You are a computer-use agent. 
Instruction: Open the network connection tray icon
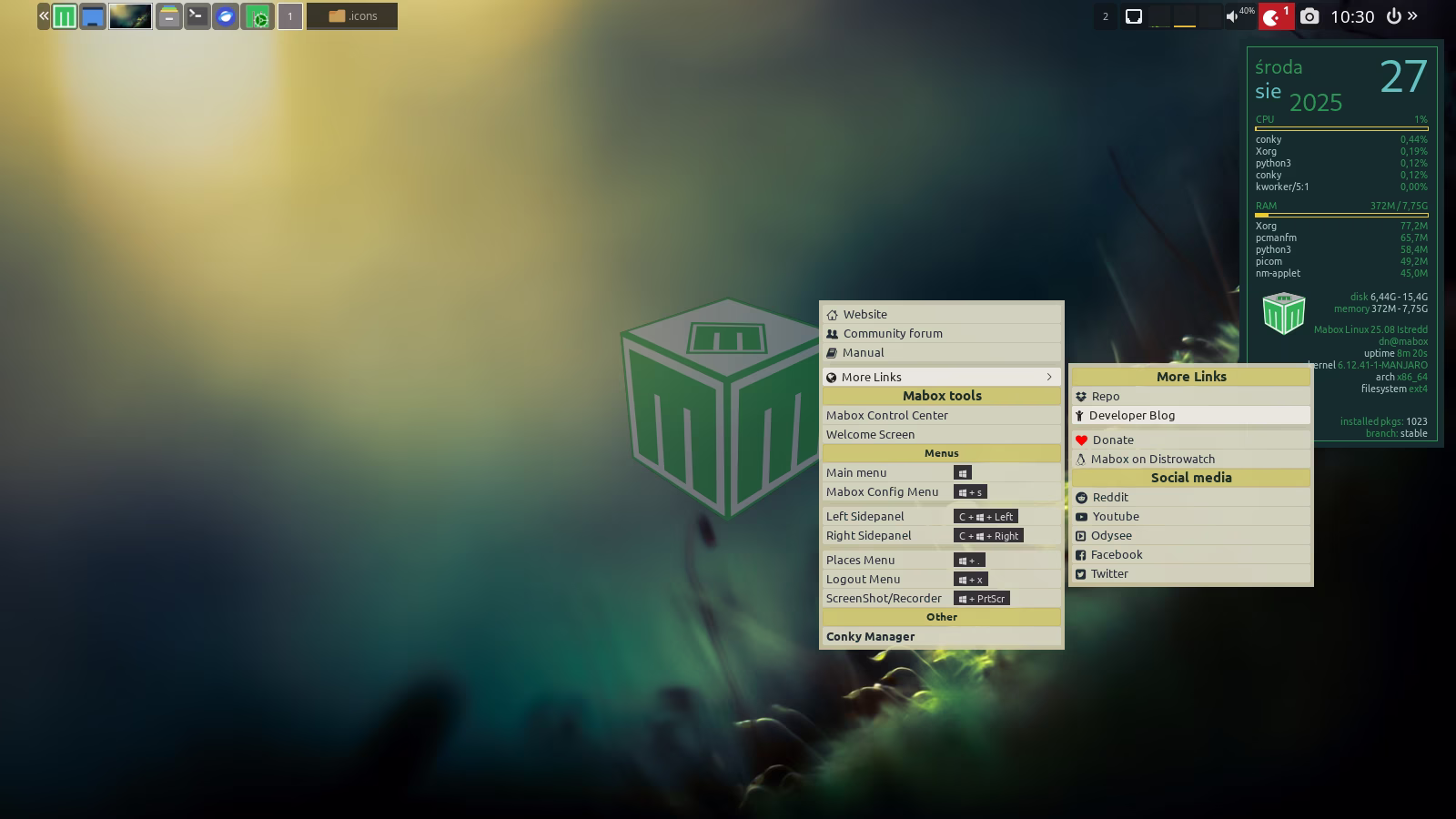coord(1134,16)
